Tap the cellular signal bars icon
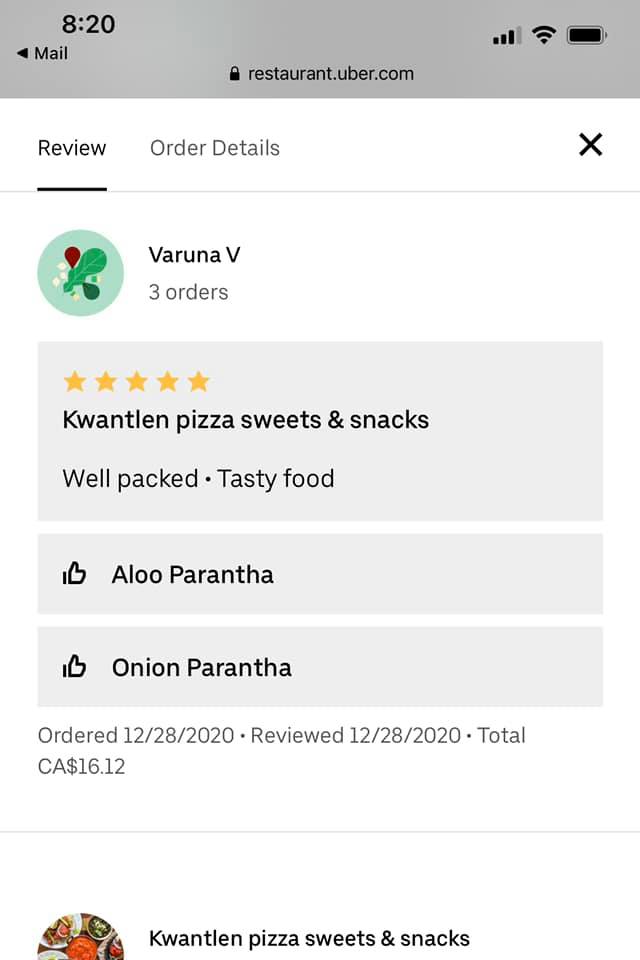The height and width of the screenshot is (960, 640). coord(506,37)
